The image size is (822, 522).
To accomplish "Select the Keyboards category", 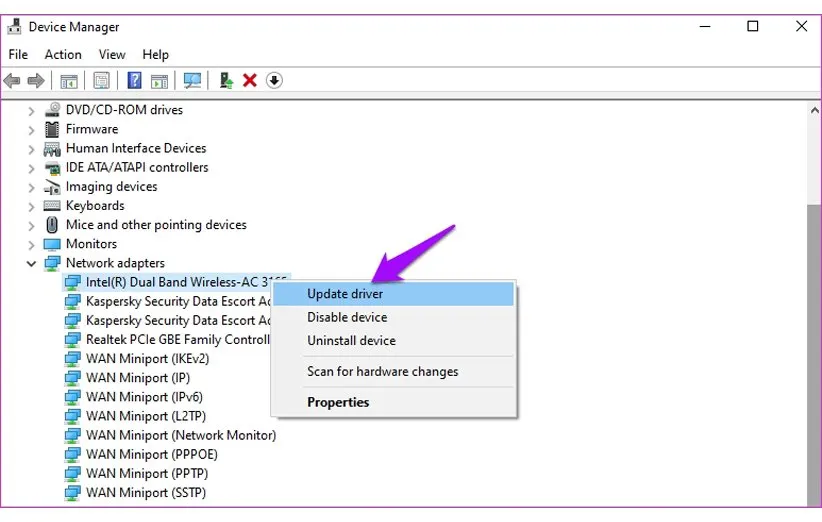I will (95, 206).
